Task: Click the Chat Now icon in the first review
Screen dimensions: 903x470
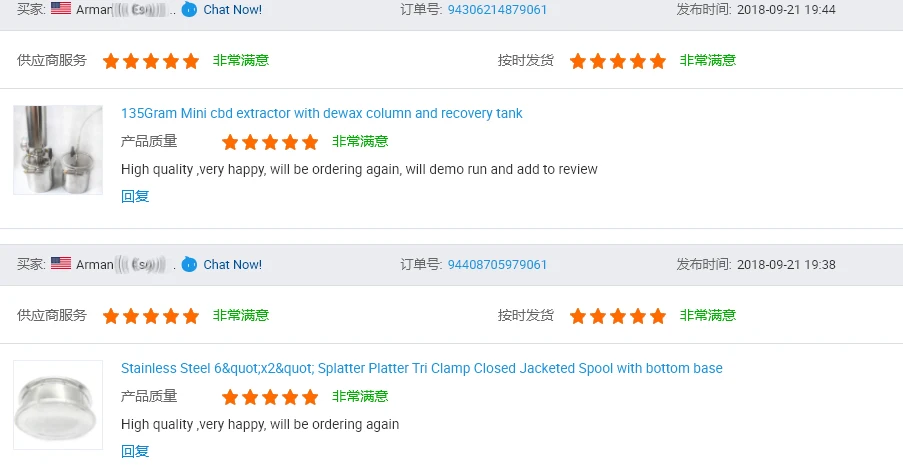Action: tap(189, 9)
